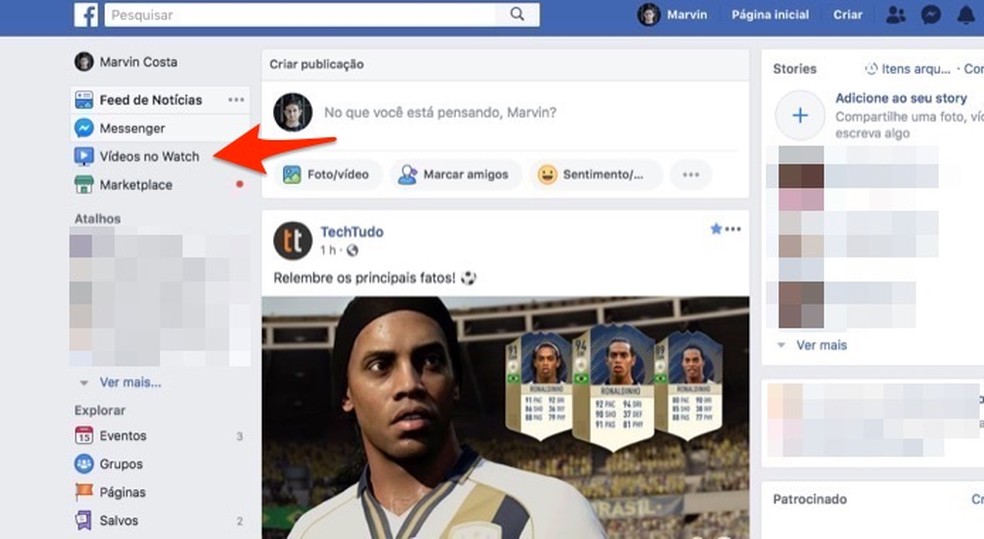
Task: Expand Ver mais under Atalhos
Action: 131,382
